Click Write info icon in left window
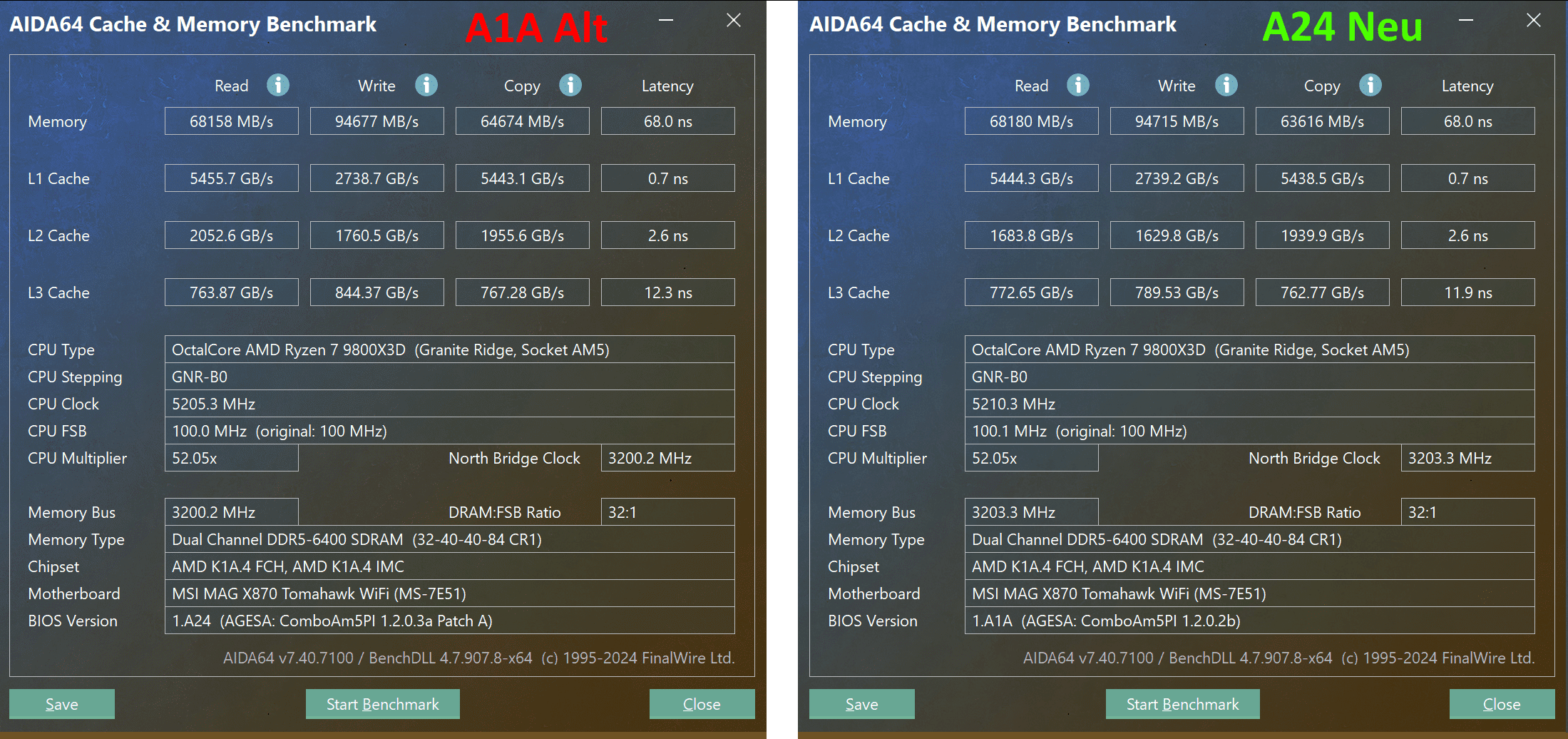The height and width of the screenshot is (739, 1568). [x=426, y=86]
